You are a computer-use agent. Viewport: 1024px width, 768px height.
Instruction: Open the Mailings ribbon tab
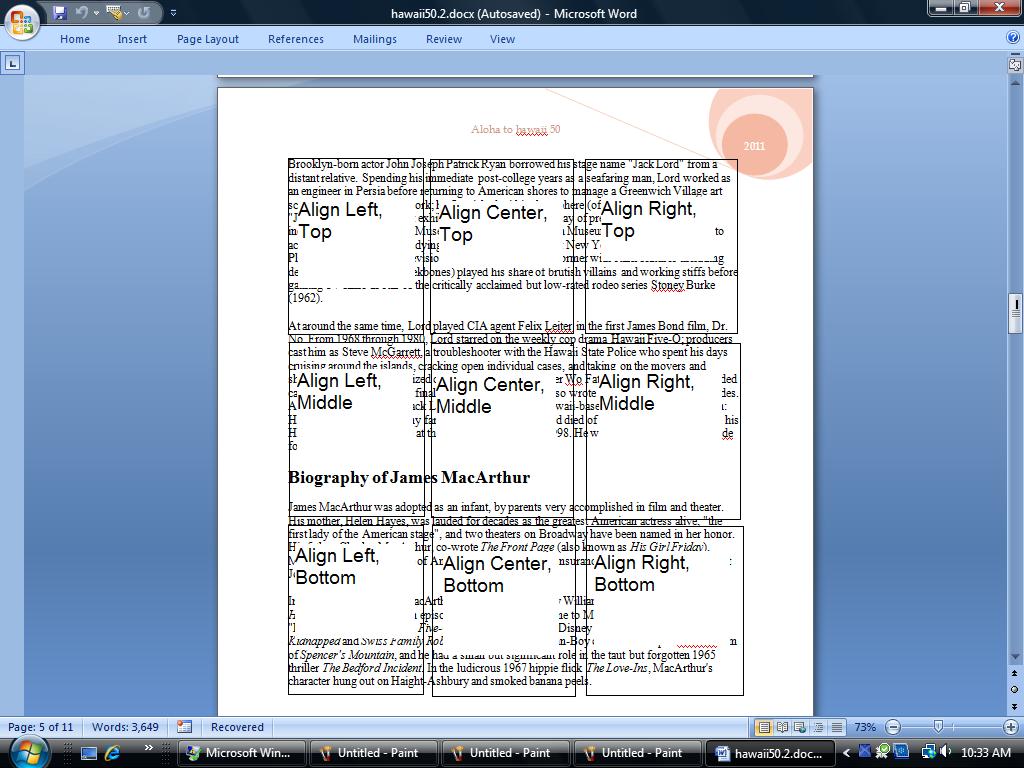tap(375, 39)
